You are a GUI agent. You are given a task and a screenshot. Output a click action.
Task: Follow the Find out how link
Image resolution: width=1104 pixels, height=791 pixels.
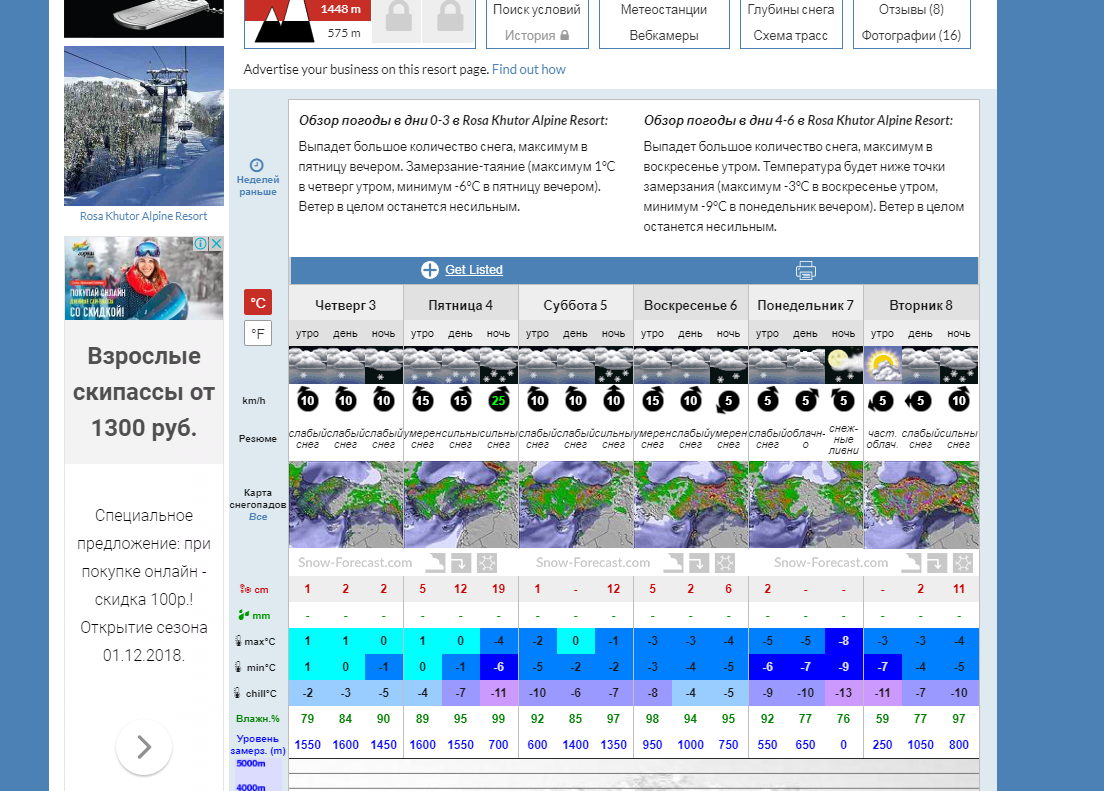click(x=529, y=69)
